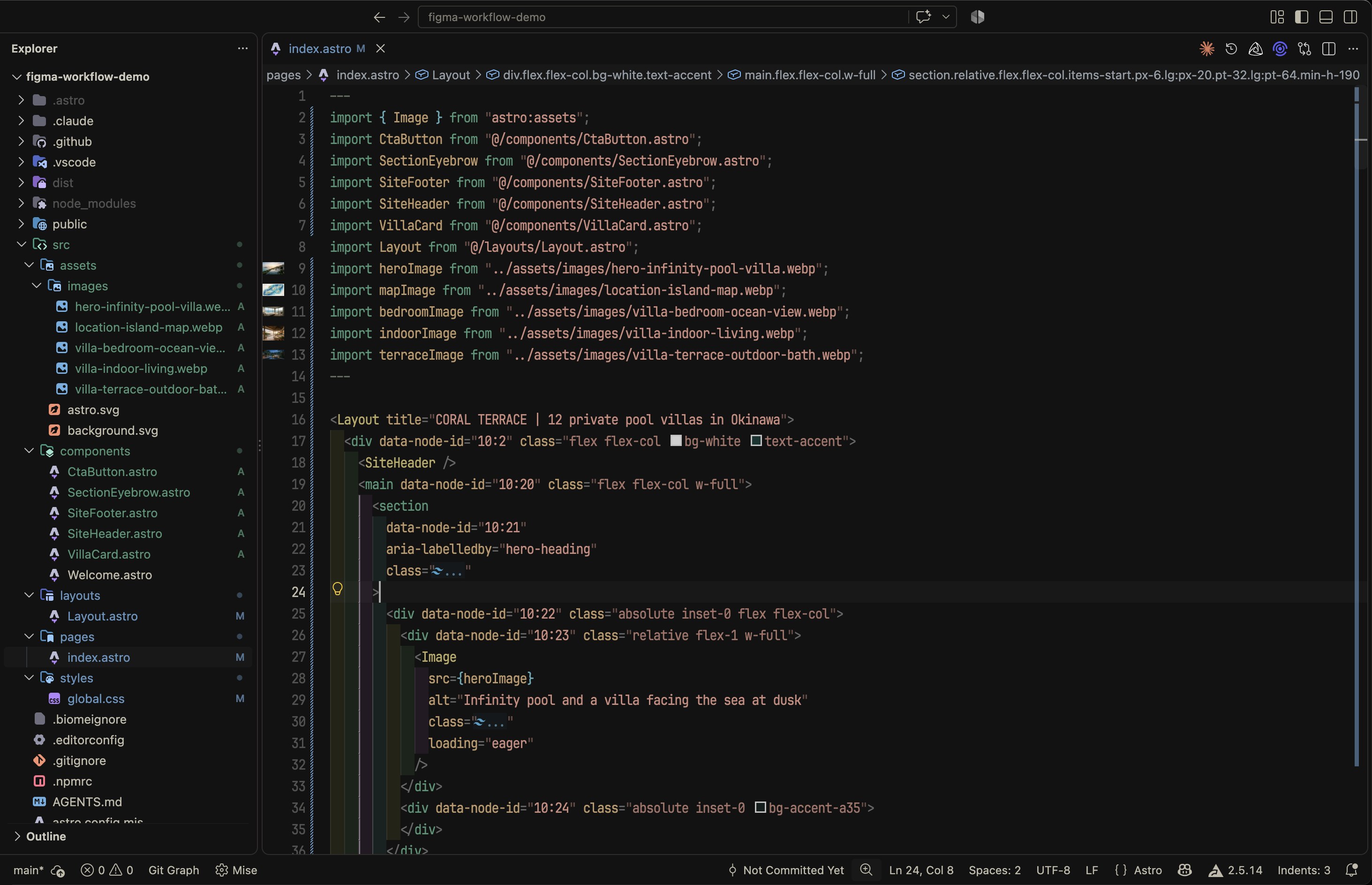Image resolution: width=1372 pixels, height=885 pixels.
Task: Click the zoom magnifier in status bar
Action: (867, 870)
